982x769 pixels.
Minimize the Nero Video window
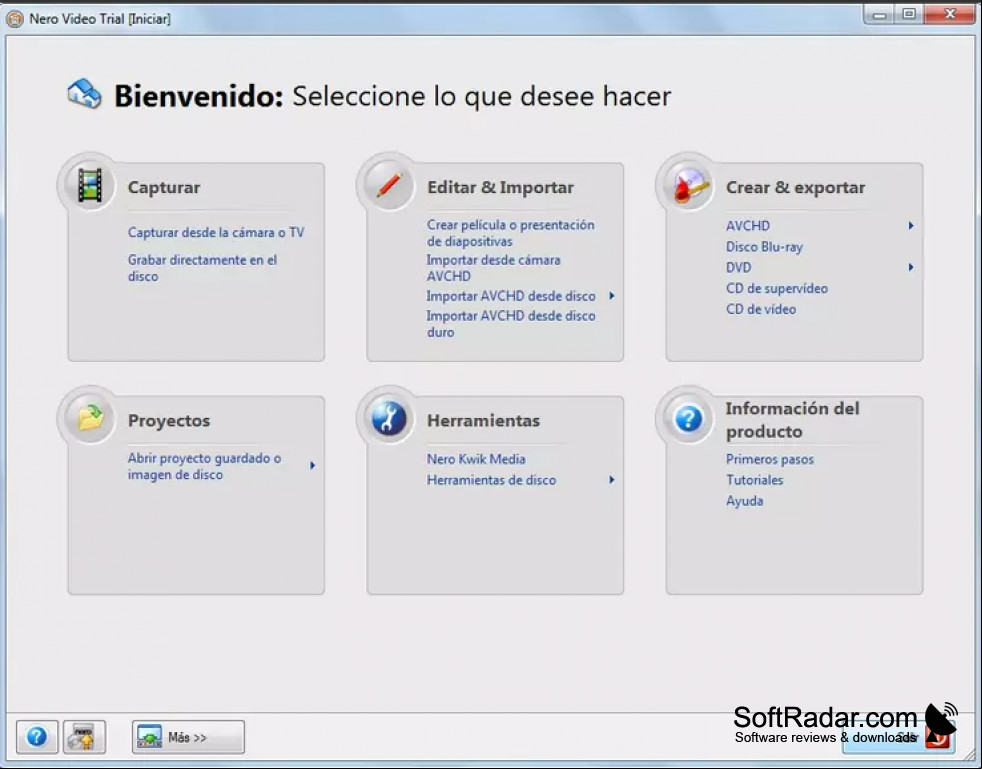pos(880,15)
